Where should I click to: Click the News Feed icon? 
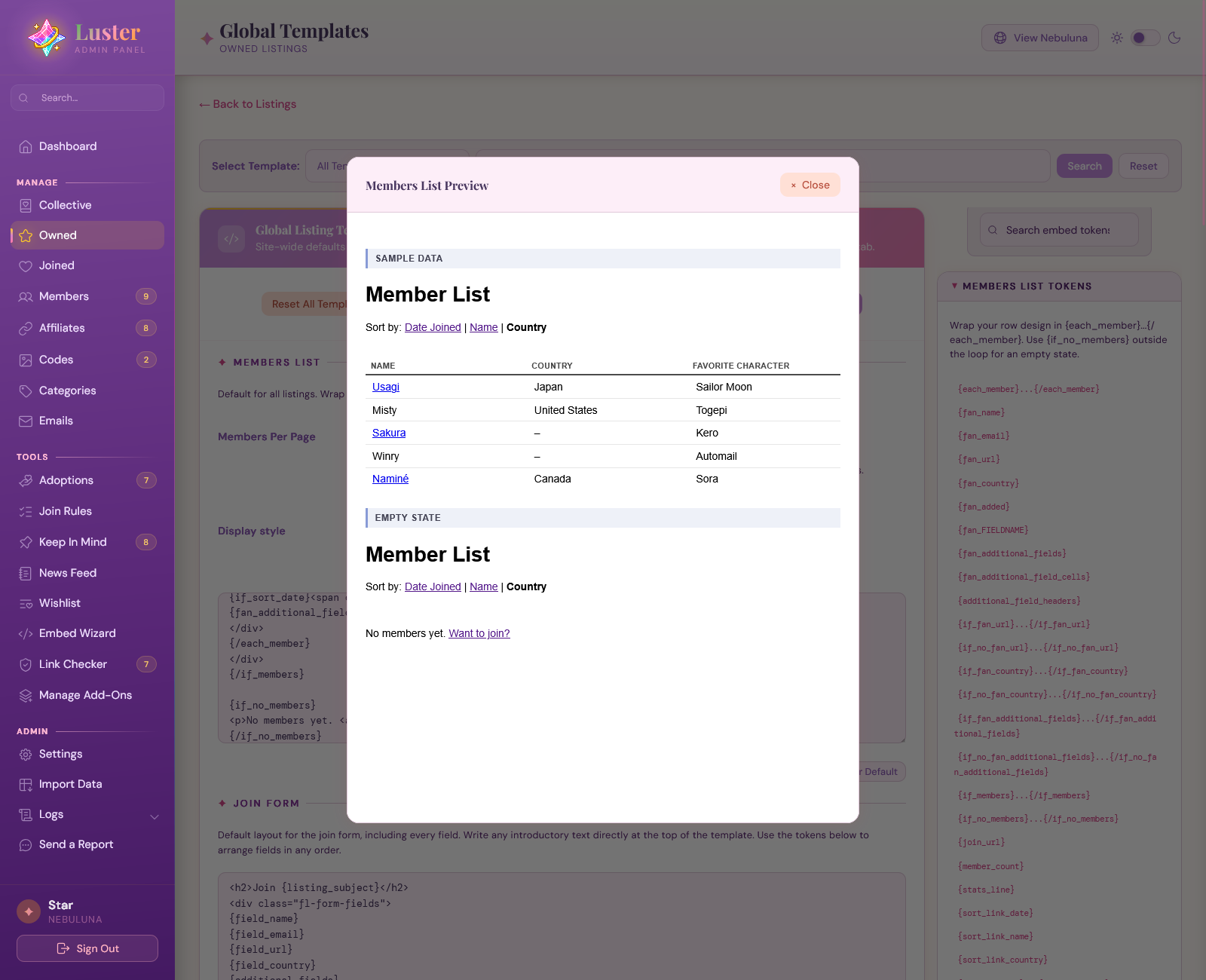pos(26,573)
